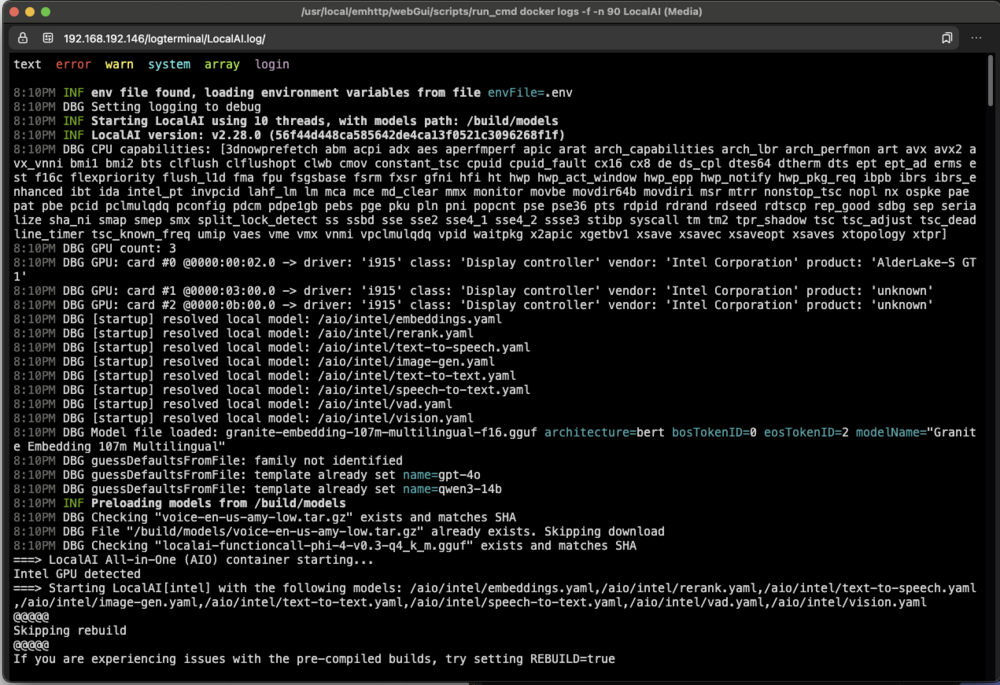Click the lock icon beside the address

click(22, 38)
